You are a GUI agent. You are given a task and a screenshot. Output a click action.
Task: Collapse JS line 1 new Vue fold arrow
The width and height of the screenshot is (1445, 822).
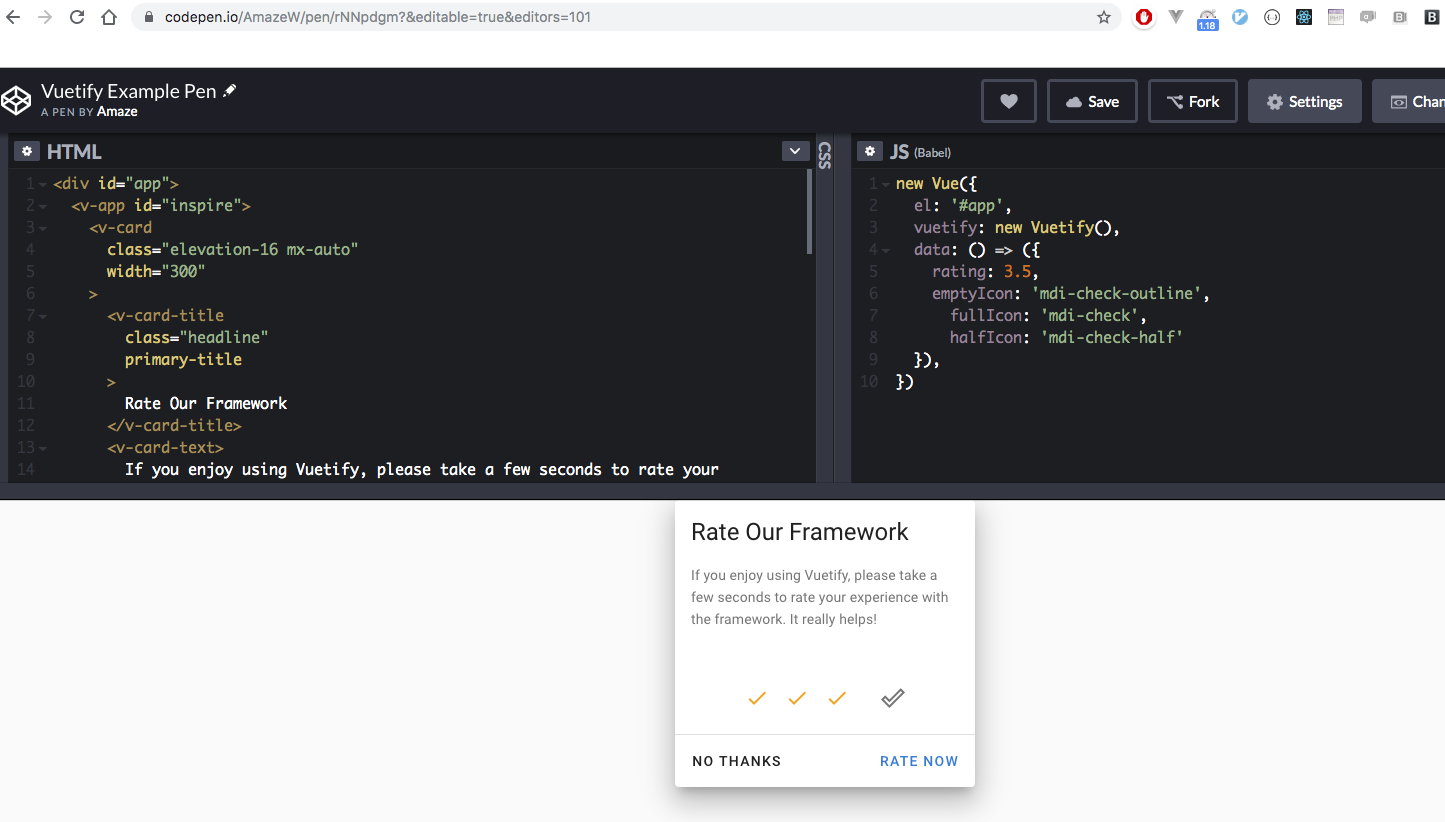pos(886,184)
